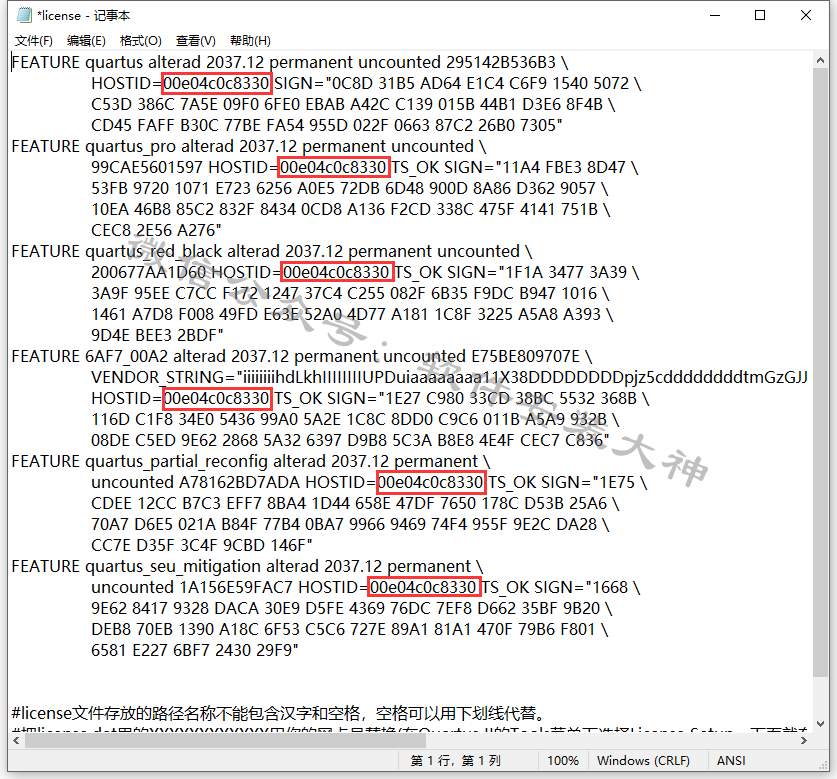Click the vertical scrollbar thumb
The width and height of the screenshot is (837, 779).
[820, 372]
